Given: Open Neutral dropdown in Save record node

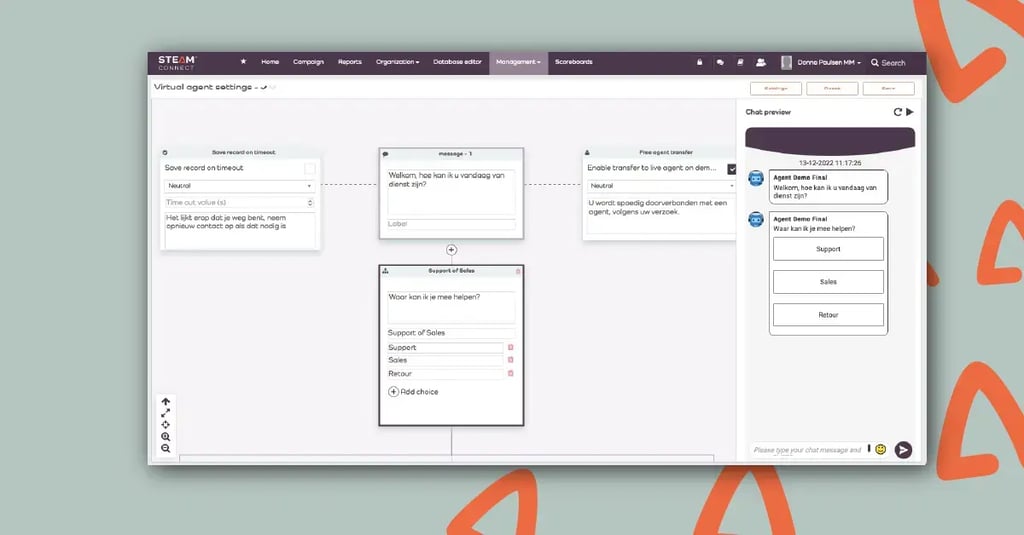Looking at the screenshot, I should 239,186.
